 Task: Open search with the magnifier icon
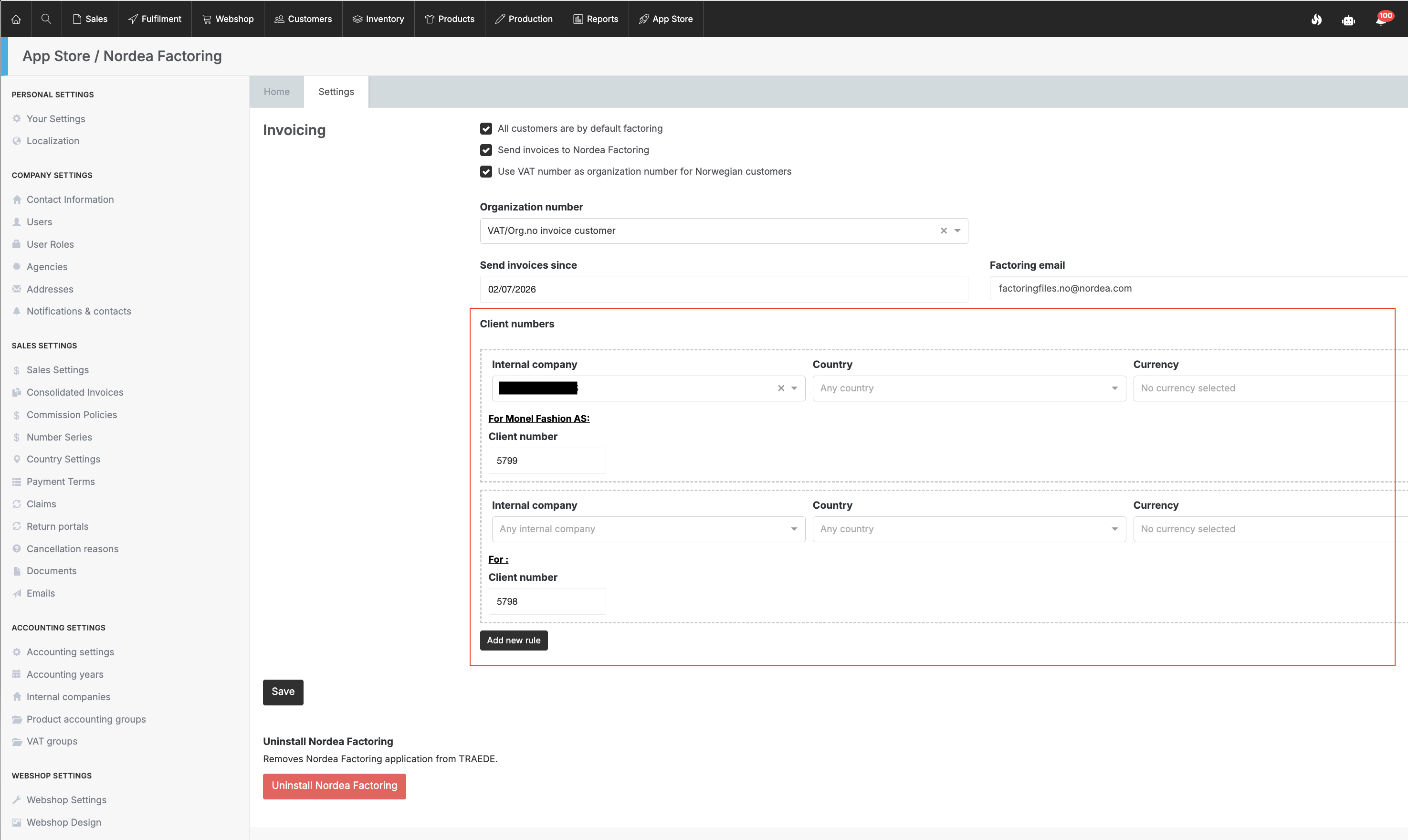tap(46, 19)
